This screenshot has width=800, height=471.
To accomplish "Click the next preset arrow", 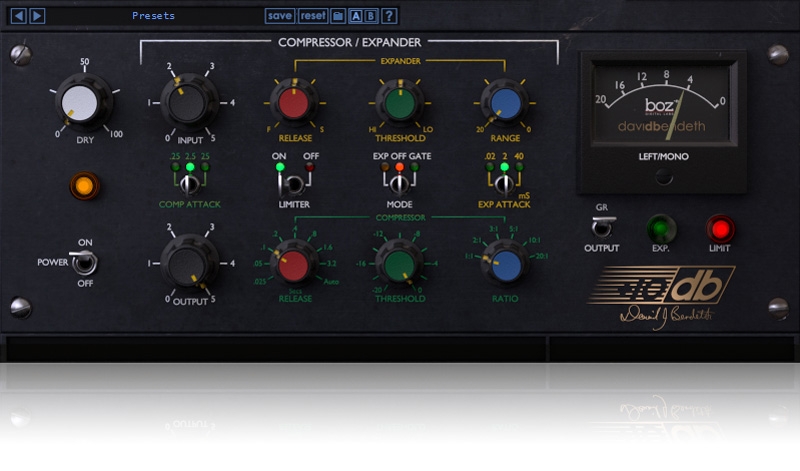I will click(37, 16).
